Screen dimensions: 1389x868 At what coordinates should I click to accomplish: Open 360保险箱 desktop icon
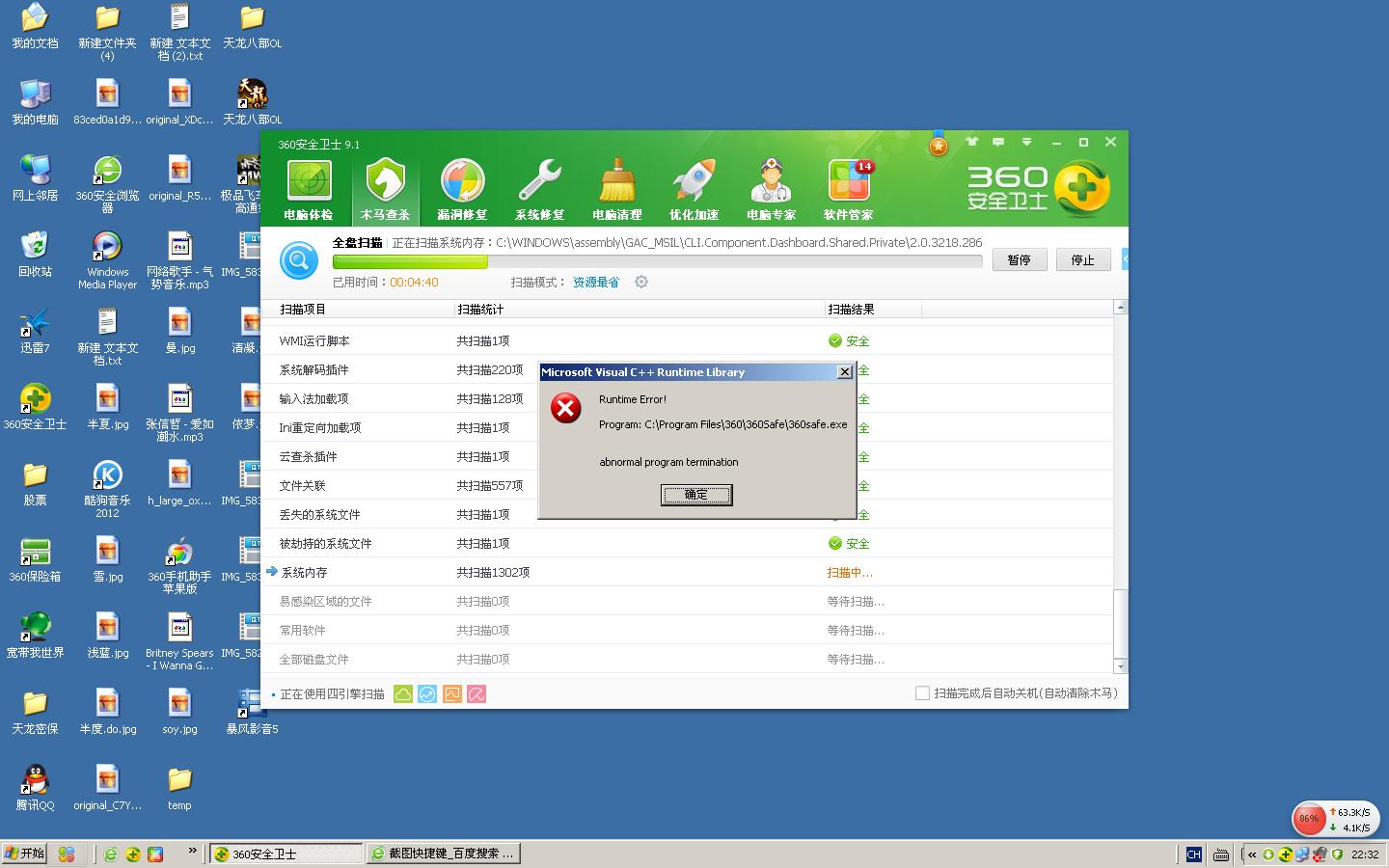(x=35, y=558)
